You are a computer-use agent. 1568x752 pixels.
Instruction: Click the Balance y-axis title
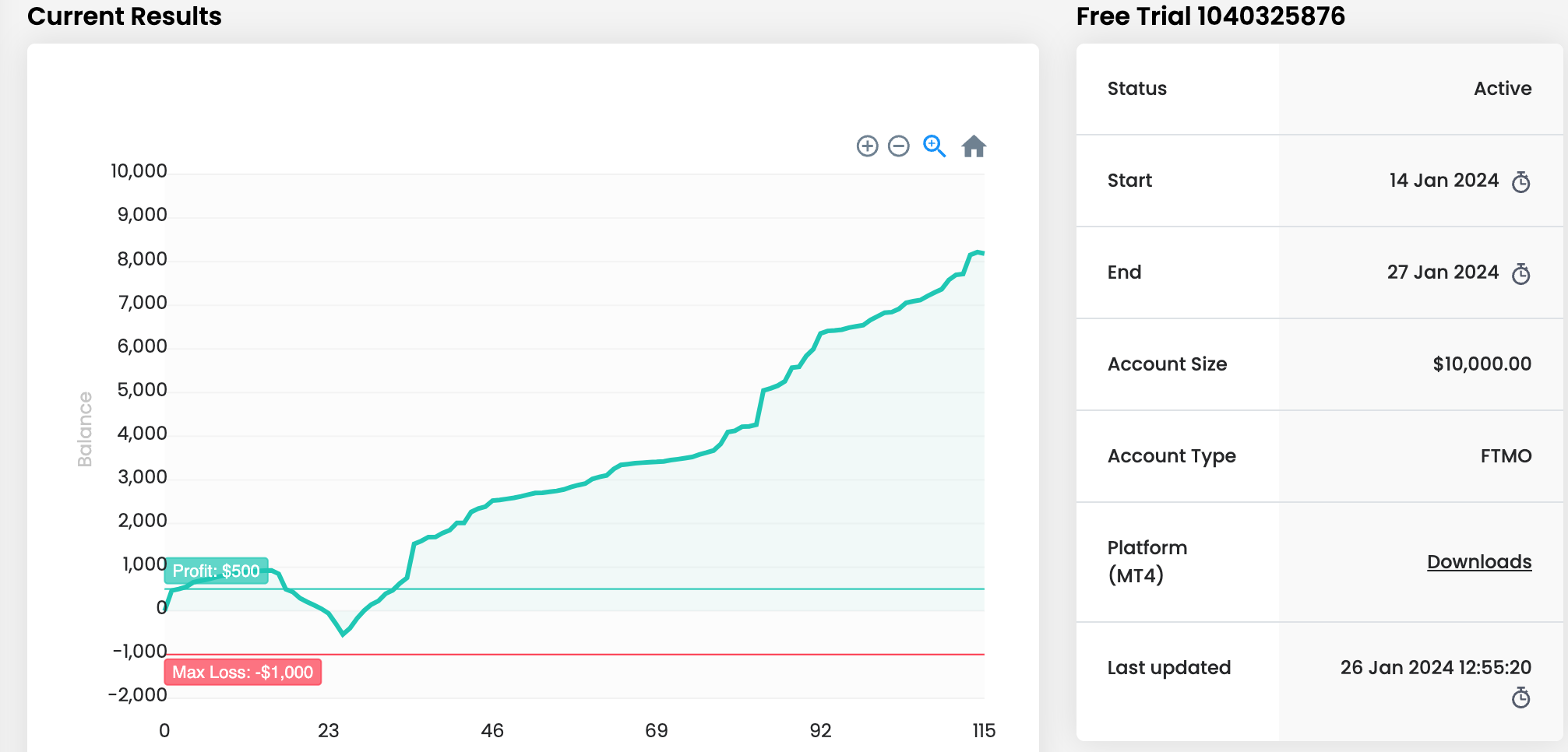click(85, 430)
